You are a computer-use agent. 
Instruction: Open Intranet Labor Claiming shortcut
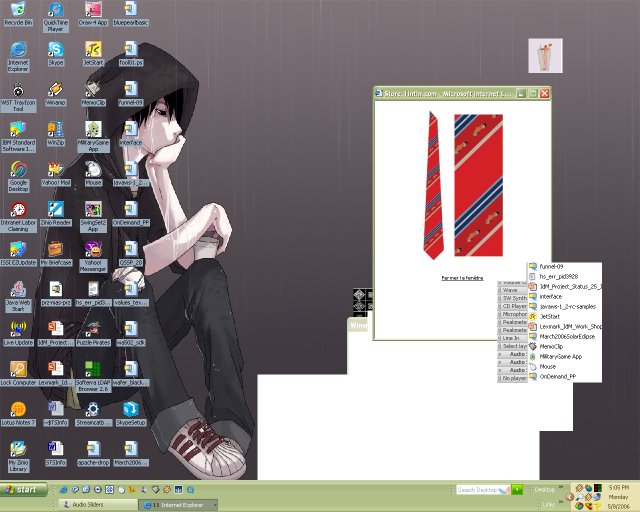coord(18,216)
